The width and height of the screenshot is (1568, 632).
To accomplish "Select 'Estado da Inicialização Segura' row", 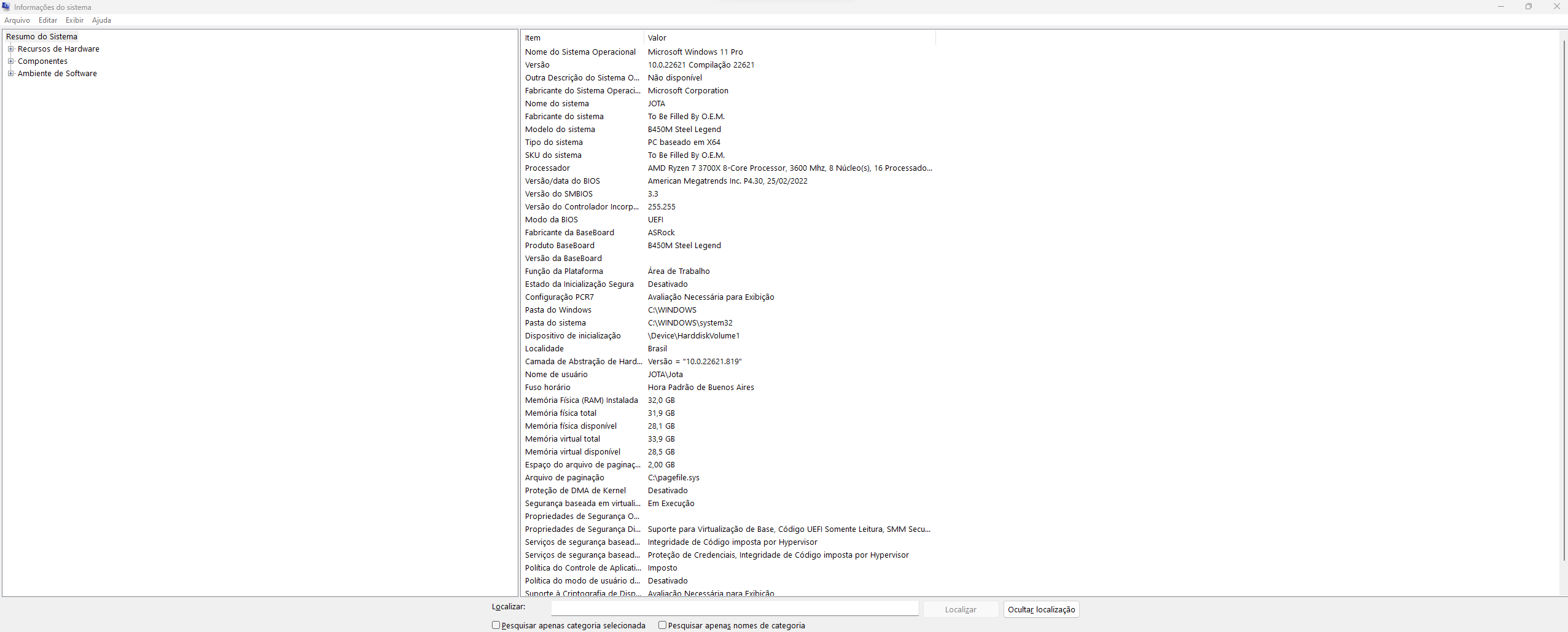I will [728, 284].
